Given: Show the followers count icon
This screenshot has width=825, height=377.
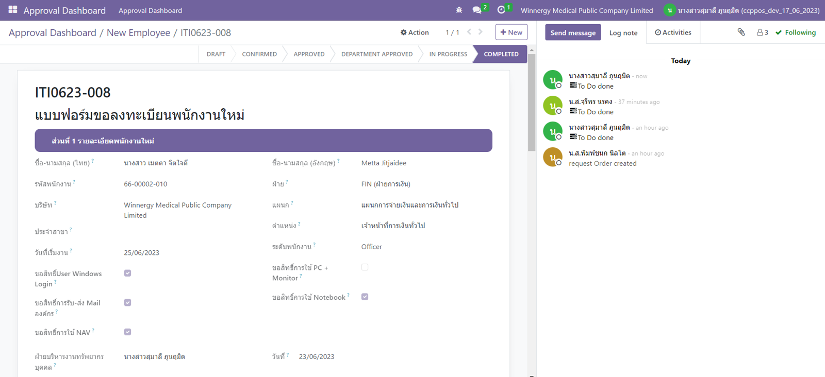Looking at the screenshot, I should pos(762,33).
